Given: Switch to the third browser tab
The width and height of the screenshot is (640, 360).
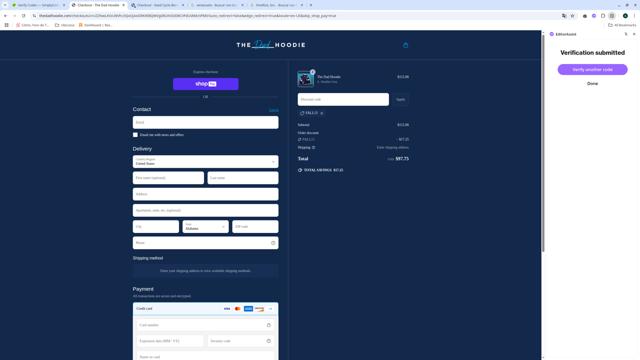Looking at the screenshot, I should 157,5.
